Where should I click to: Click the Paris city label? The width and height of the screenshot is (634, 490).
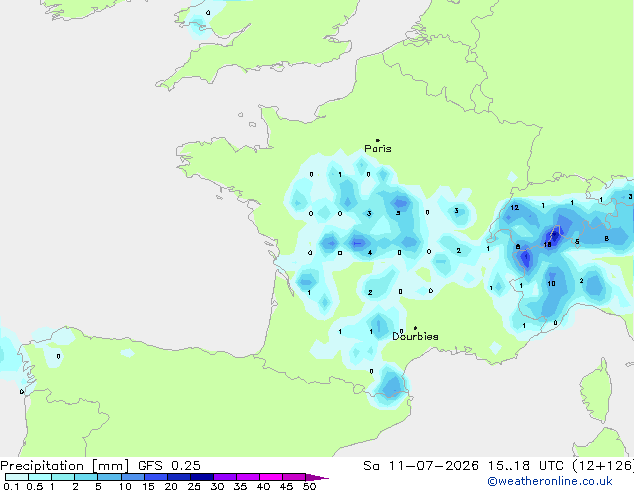click(x=378, y=149)
